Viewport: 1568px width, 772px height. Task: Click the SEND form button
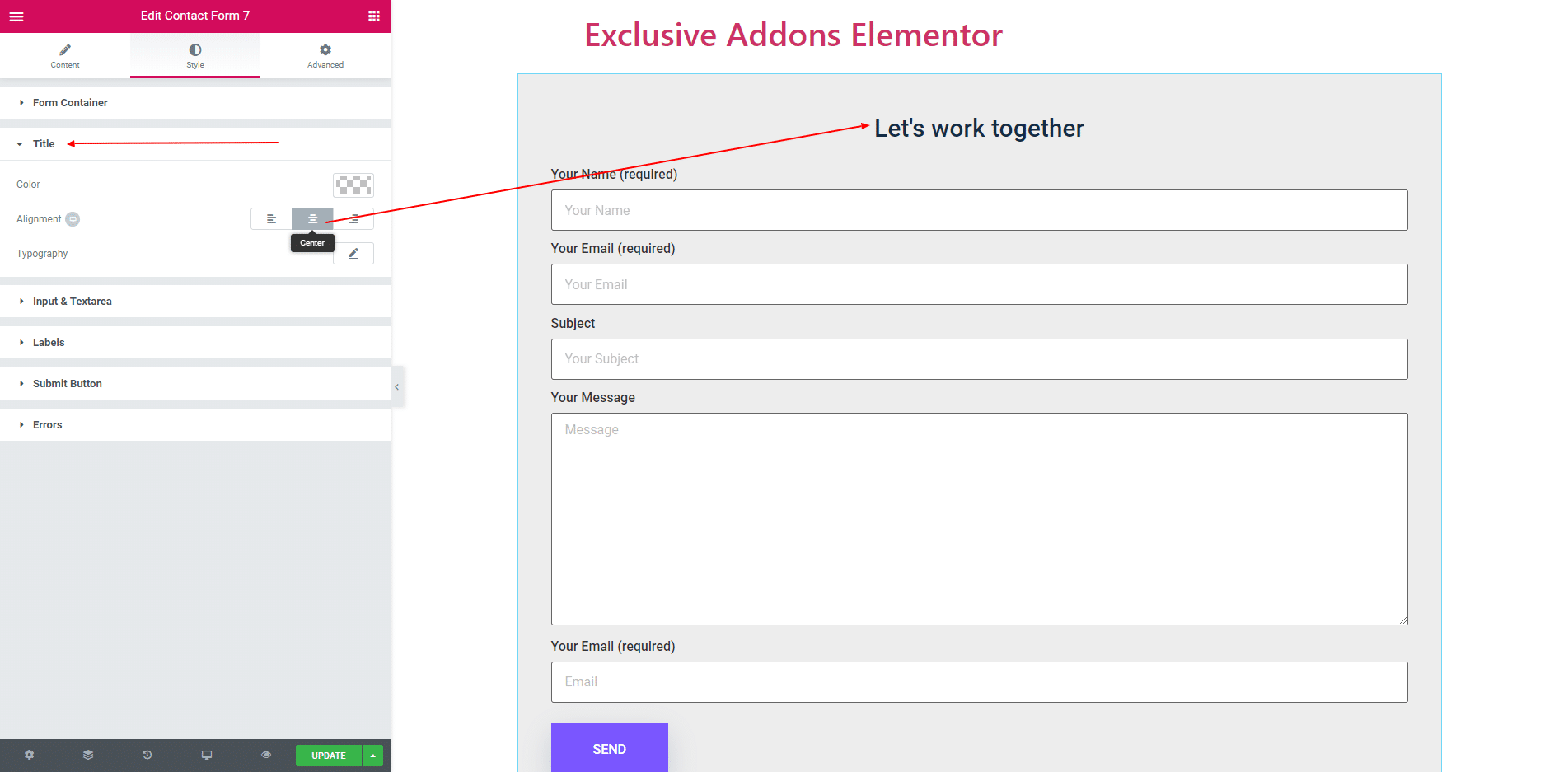tap(610, 748)
